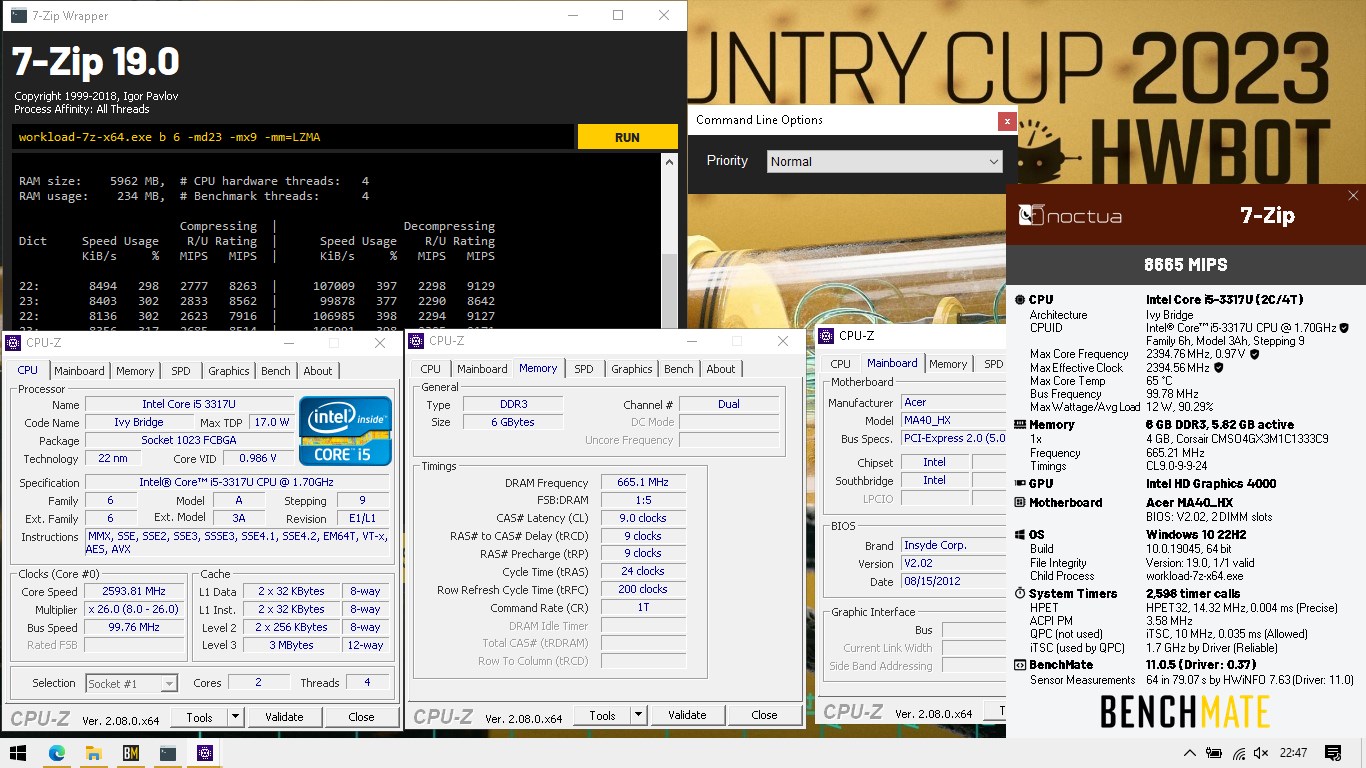The width and height of the screenshot is (1366, 768).
Task: Close the Command Line Options dialog
Action: coord(1006,121)
